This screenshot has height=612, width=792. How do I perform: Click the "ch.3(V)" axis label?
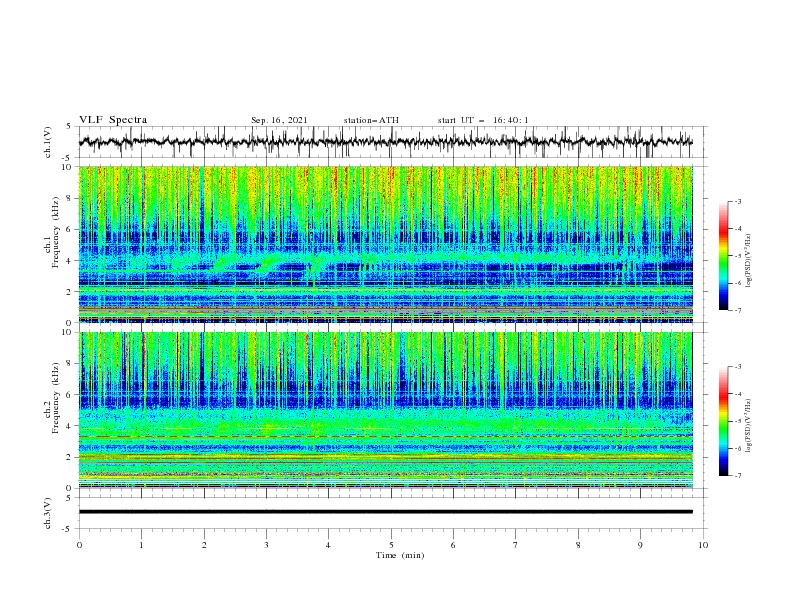48,513
